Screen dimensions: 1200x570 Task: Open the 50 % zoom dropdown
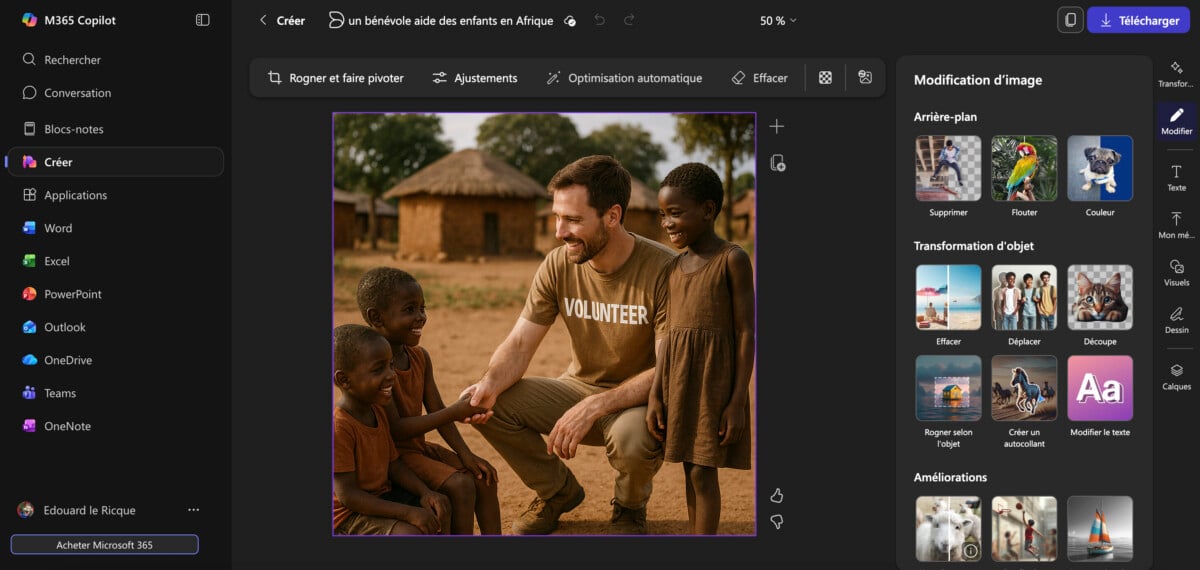[x=778, y=20]
